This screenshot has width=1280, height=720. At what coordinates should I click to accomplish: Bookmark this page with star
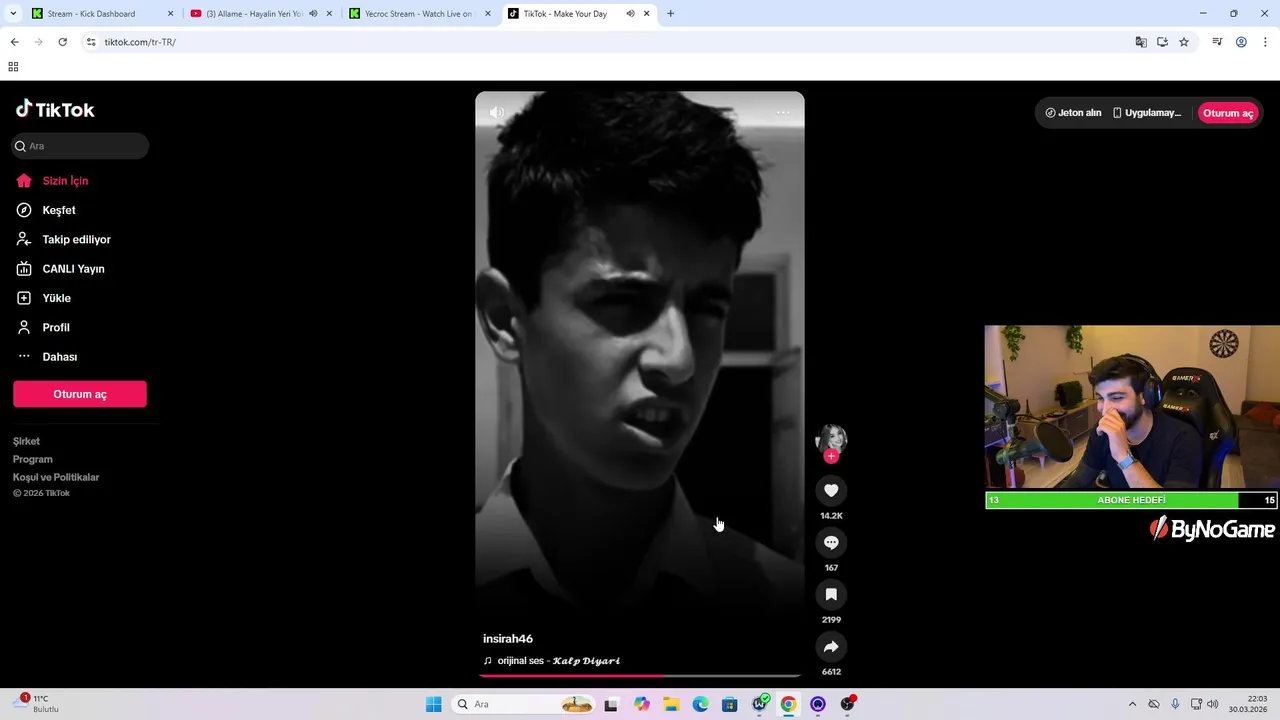(x=1184, y=42)
